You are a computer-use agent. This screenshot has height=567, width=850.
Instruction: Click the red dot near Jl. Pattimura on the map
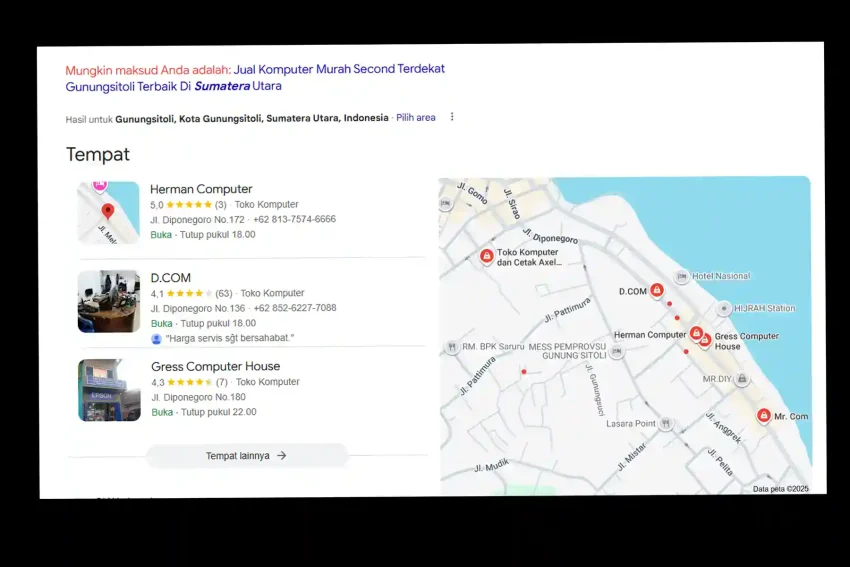524,372
